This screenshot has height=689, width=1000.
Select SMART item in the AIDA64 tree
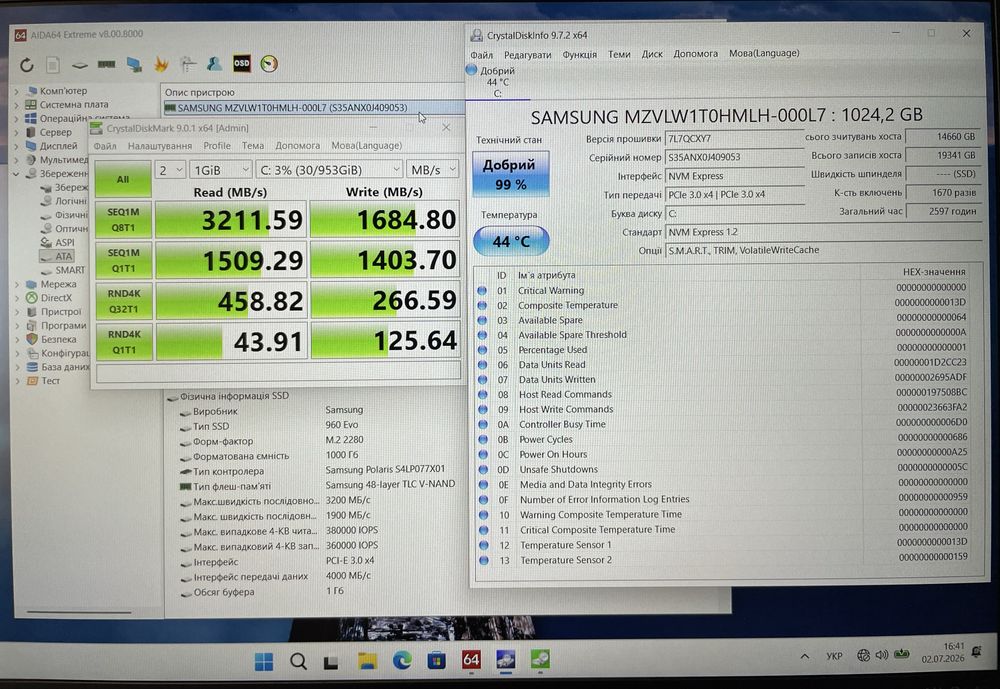(70, 270)
